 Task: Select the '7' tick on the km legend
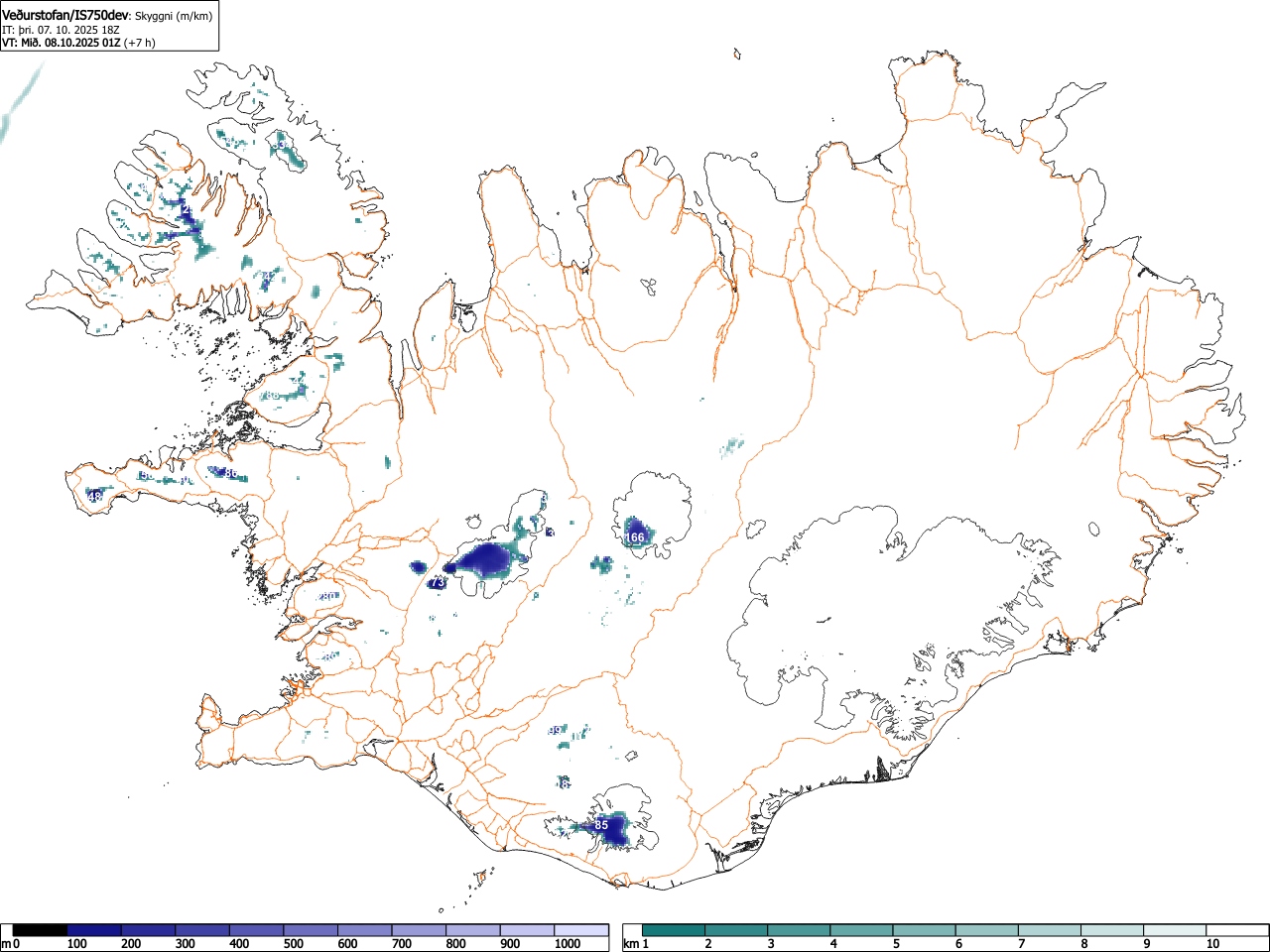tap(1021, 944)
